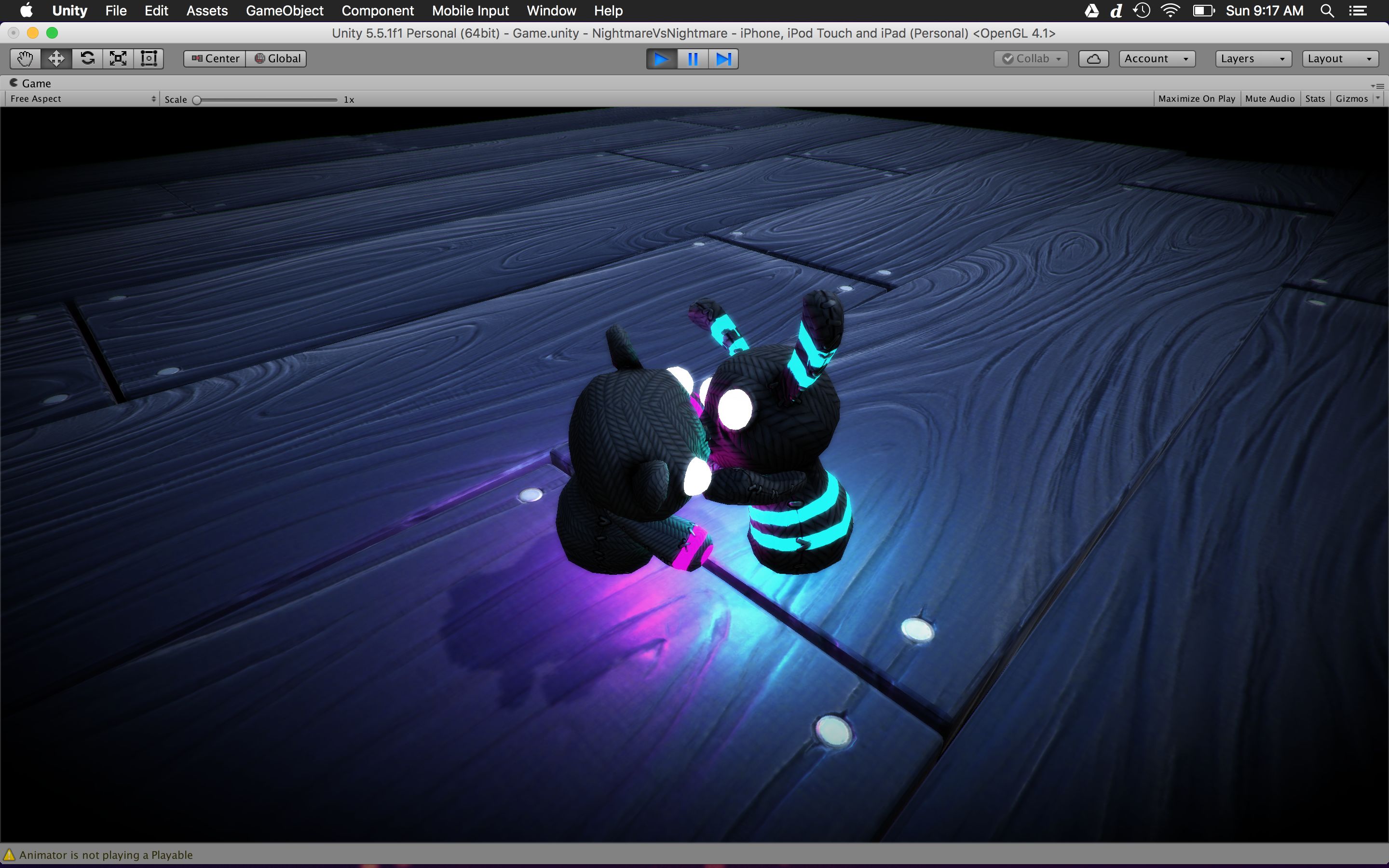Select the Scale tool
Viewport: 1389px width, 868px height.
tap(118, 58)
